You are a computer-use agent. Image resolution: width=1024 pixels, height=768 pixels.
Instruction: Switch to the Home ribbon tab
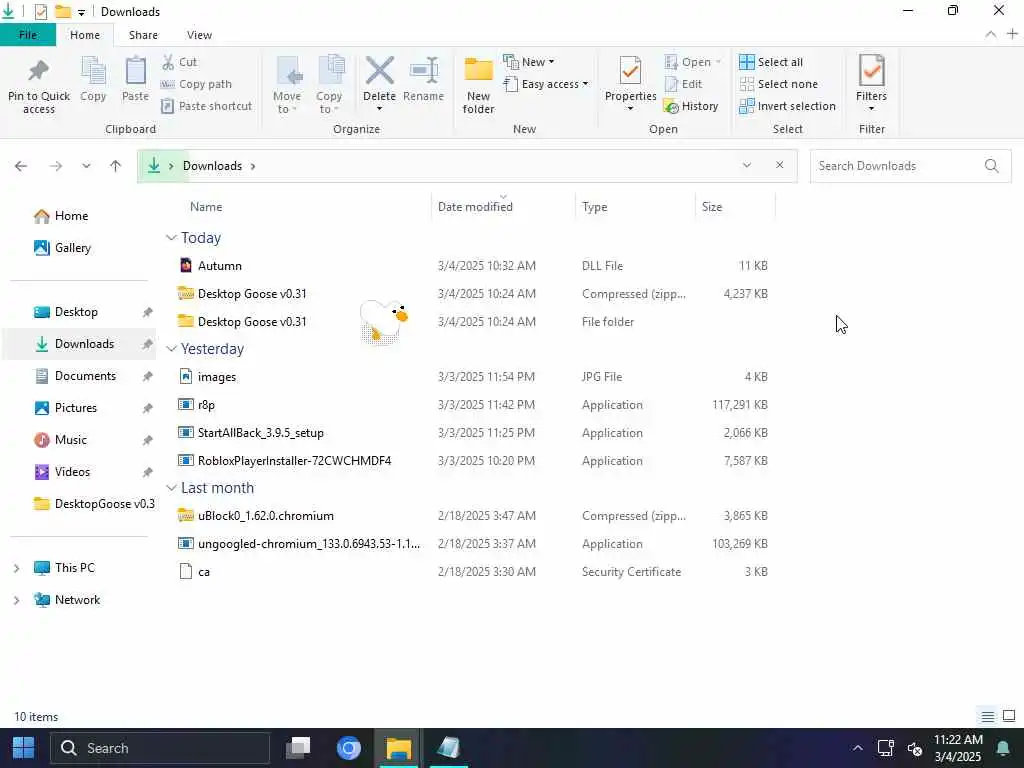tap(85, 35)
